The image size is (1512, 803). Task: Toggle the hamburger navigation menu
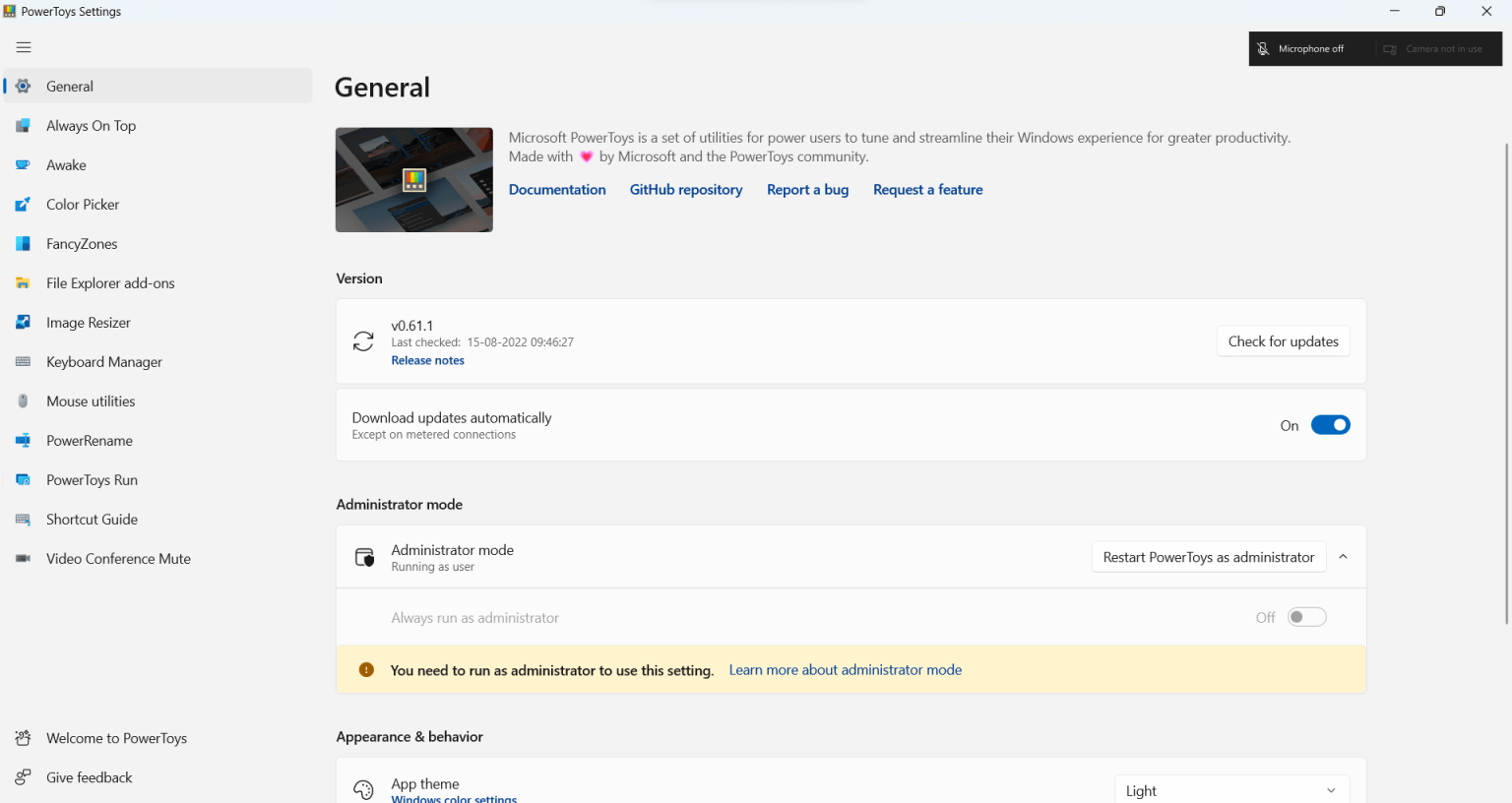point(24,47)
